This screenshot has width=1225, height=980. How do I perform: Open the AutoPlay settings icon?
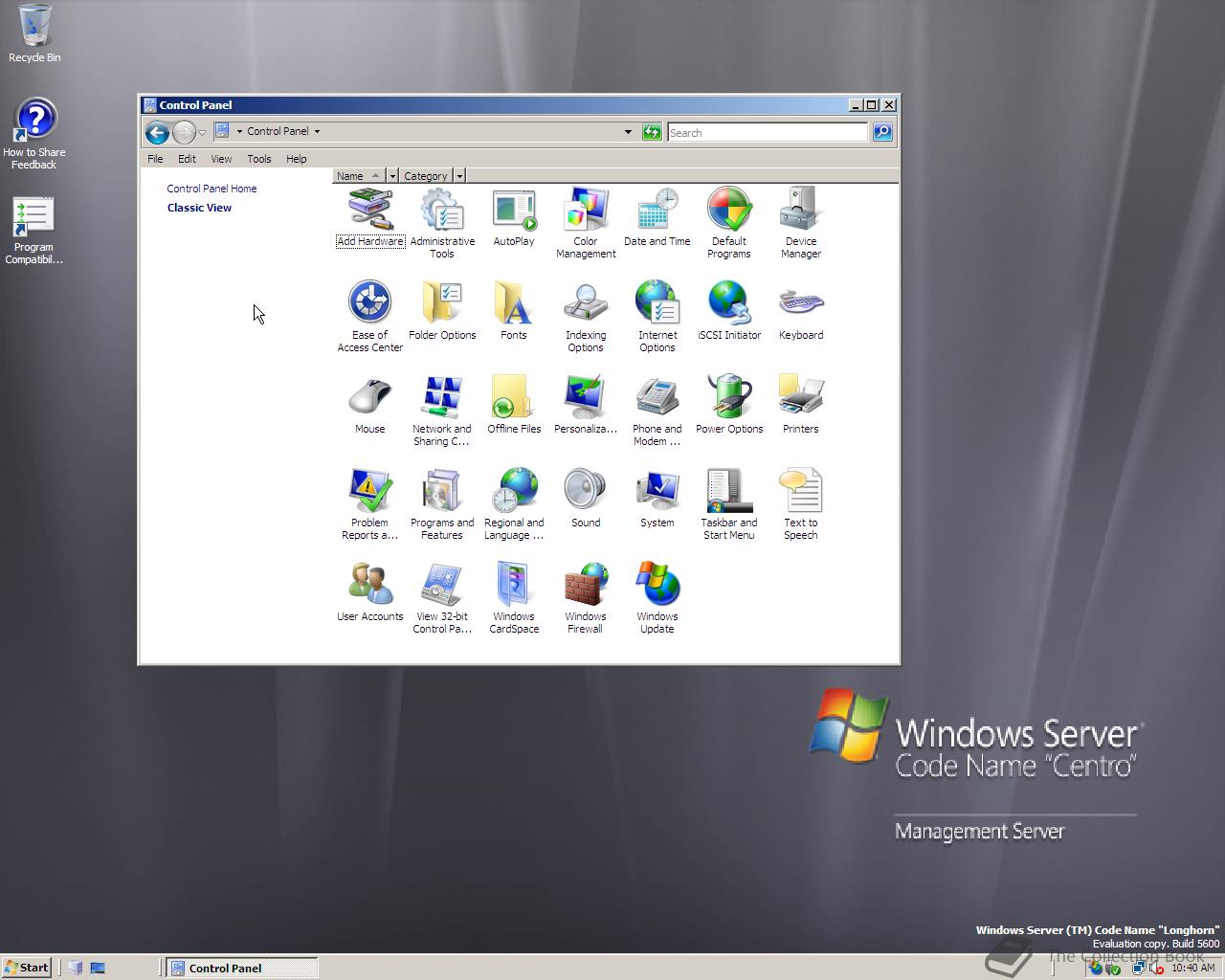(514, 218)
